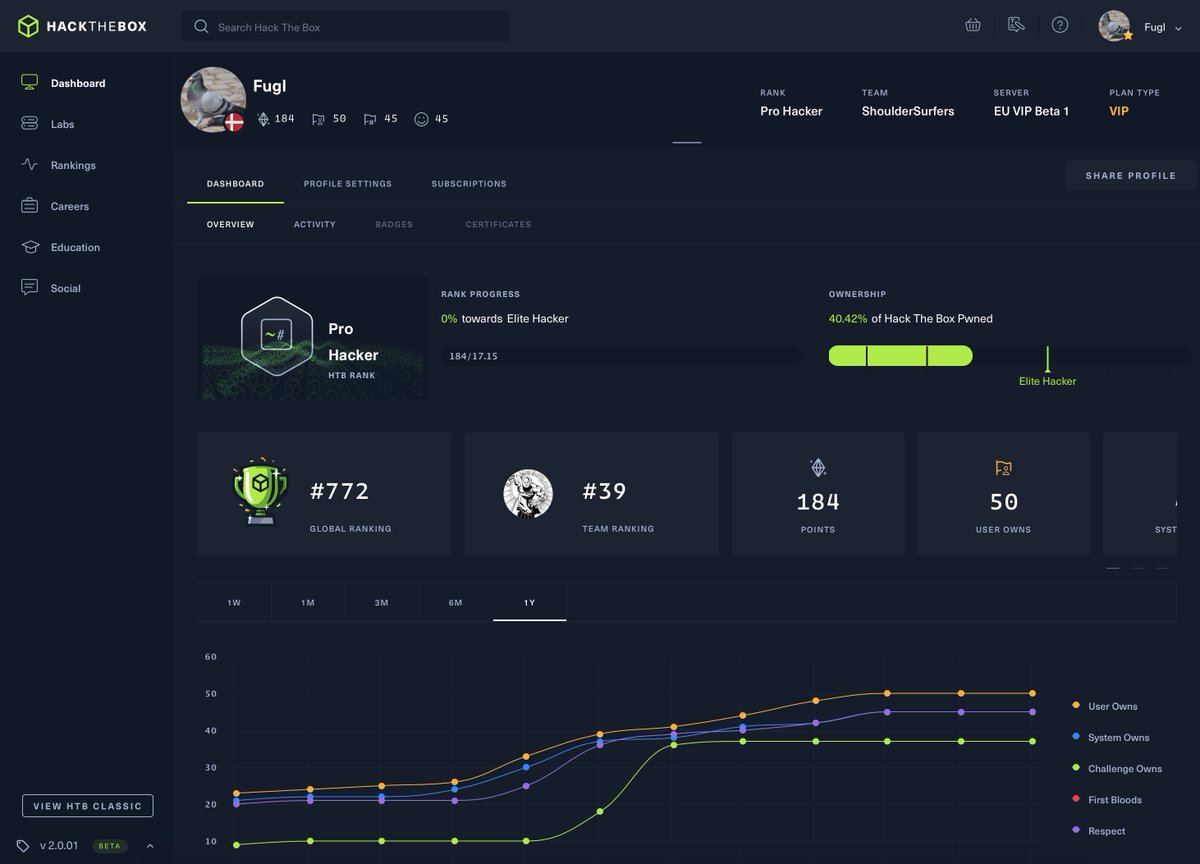Click the search magnifier icon
Screen dimensions: 1200x864
pos(202,27)
